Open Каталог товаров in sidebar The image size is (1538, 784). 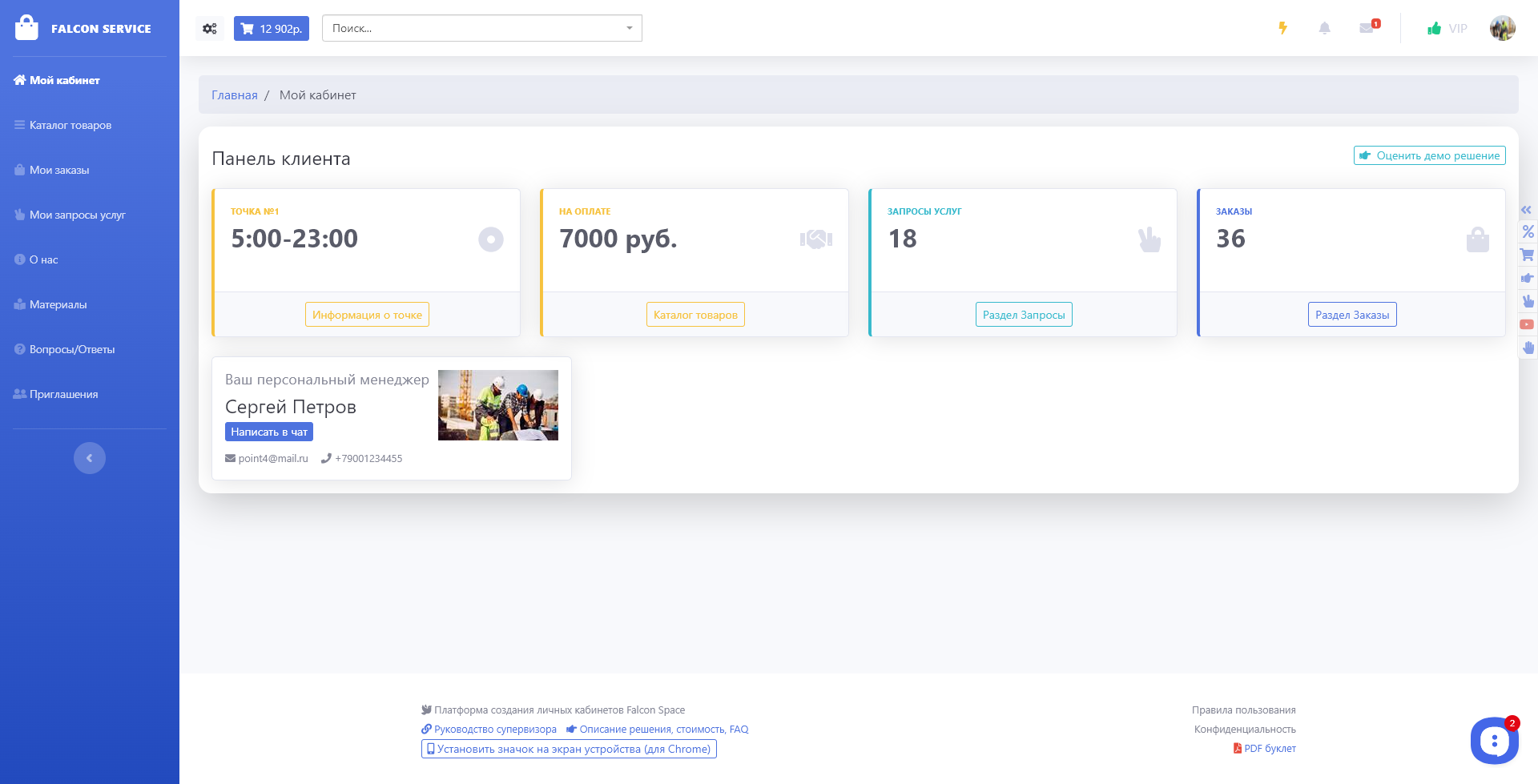tap(70, 125)
